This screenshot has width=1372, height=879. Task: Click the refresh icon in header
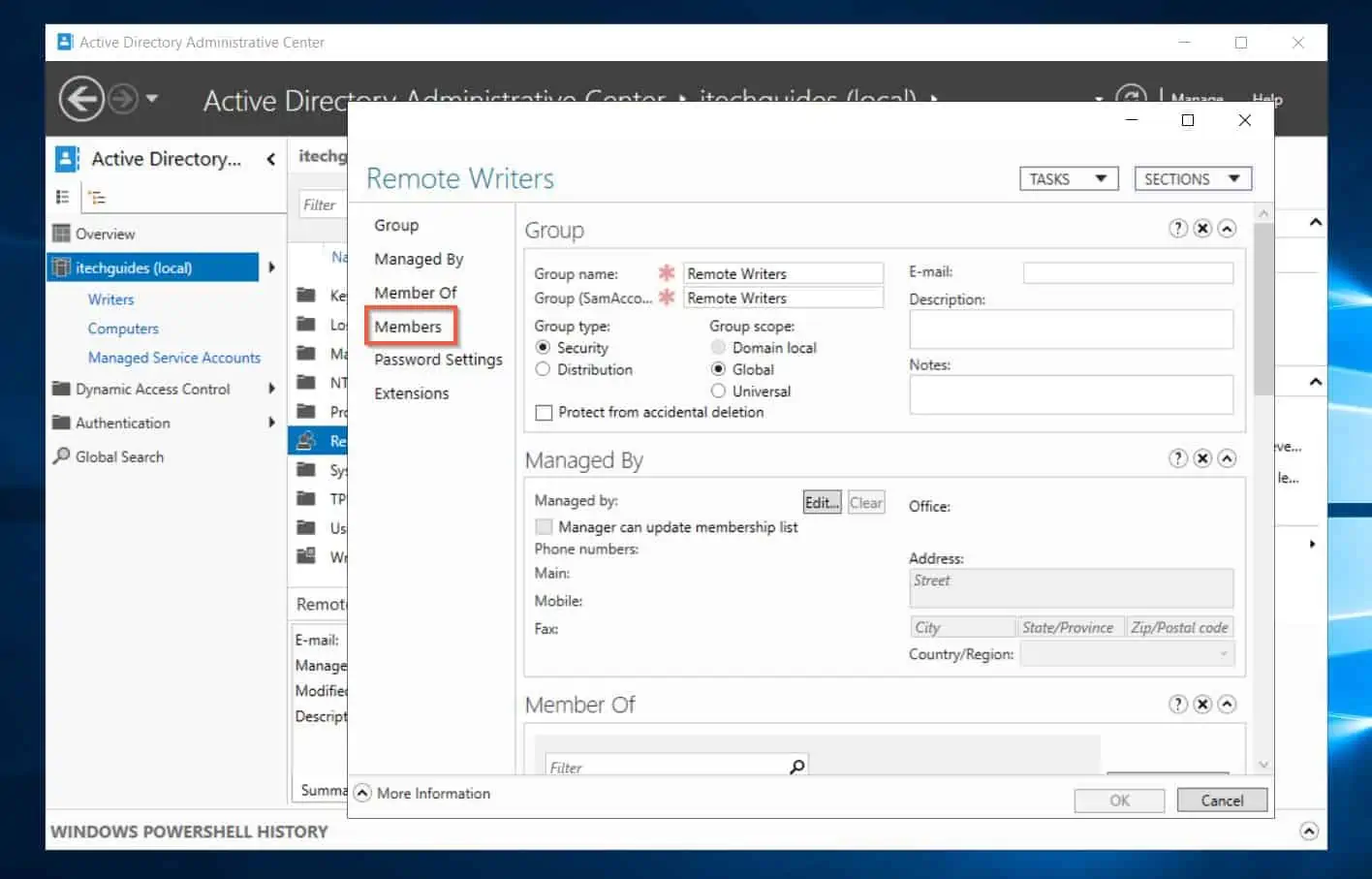tap(1131, 95)
